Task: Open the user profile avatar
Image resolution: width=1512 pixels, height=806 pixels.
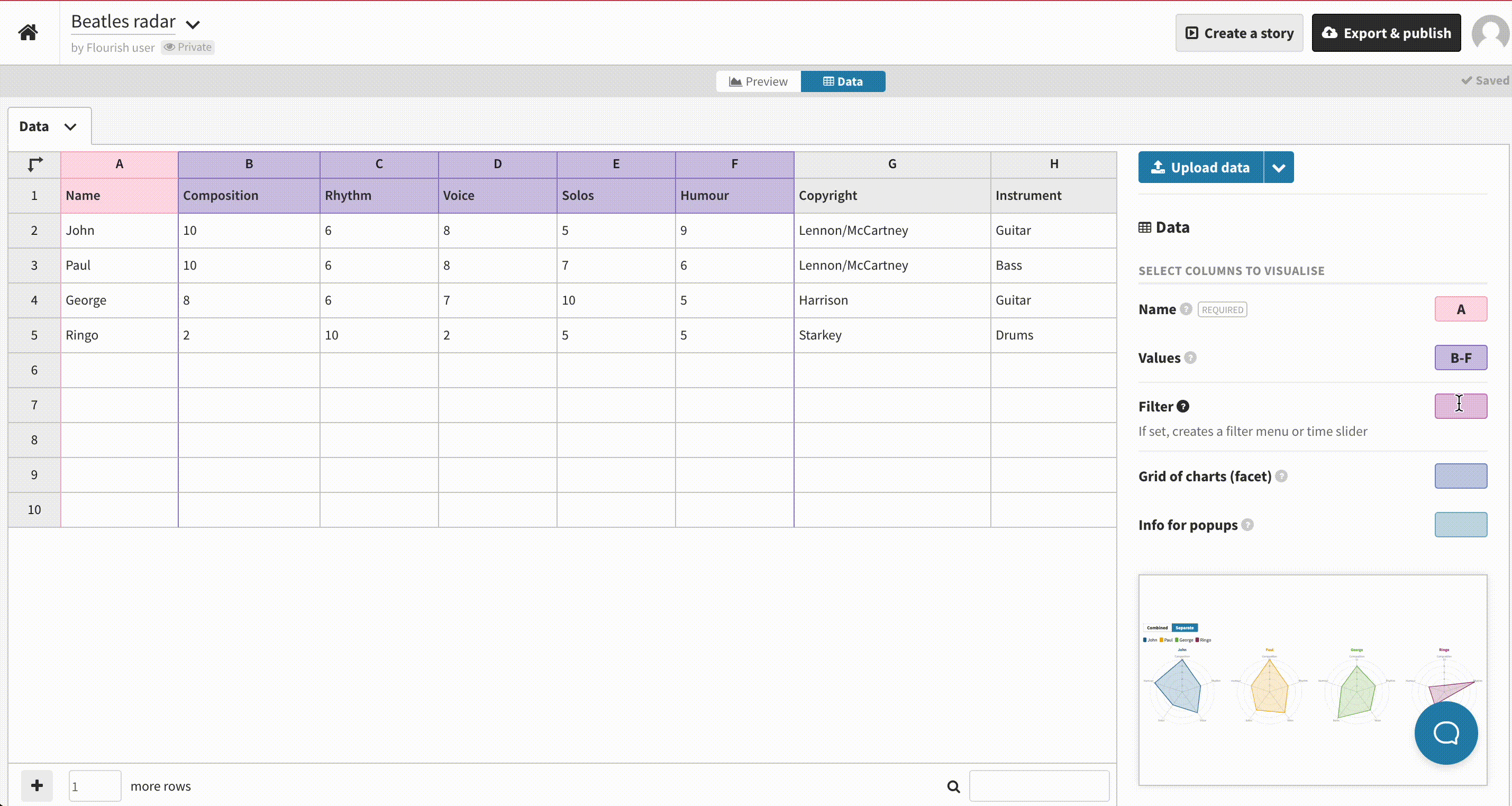Action: point(1490,33)
